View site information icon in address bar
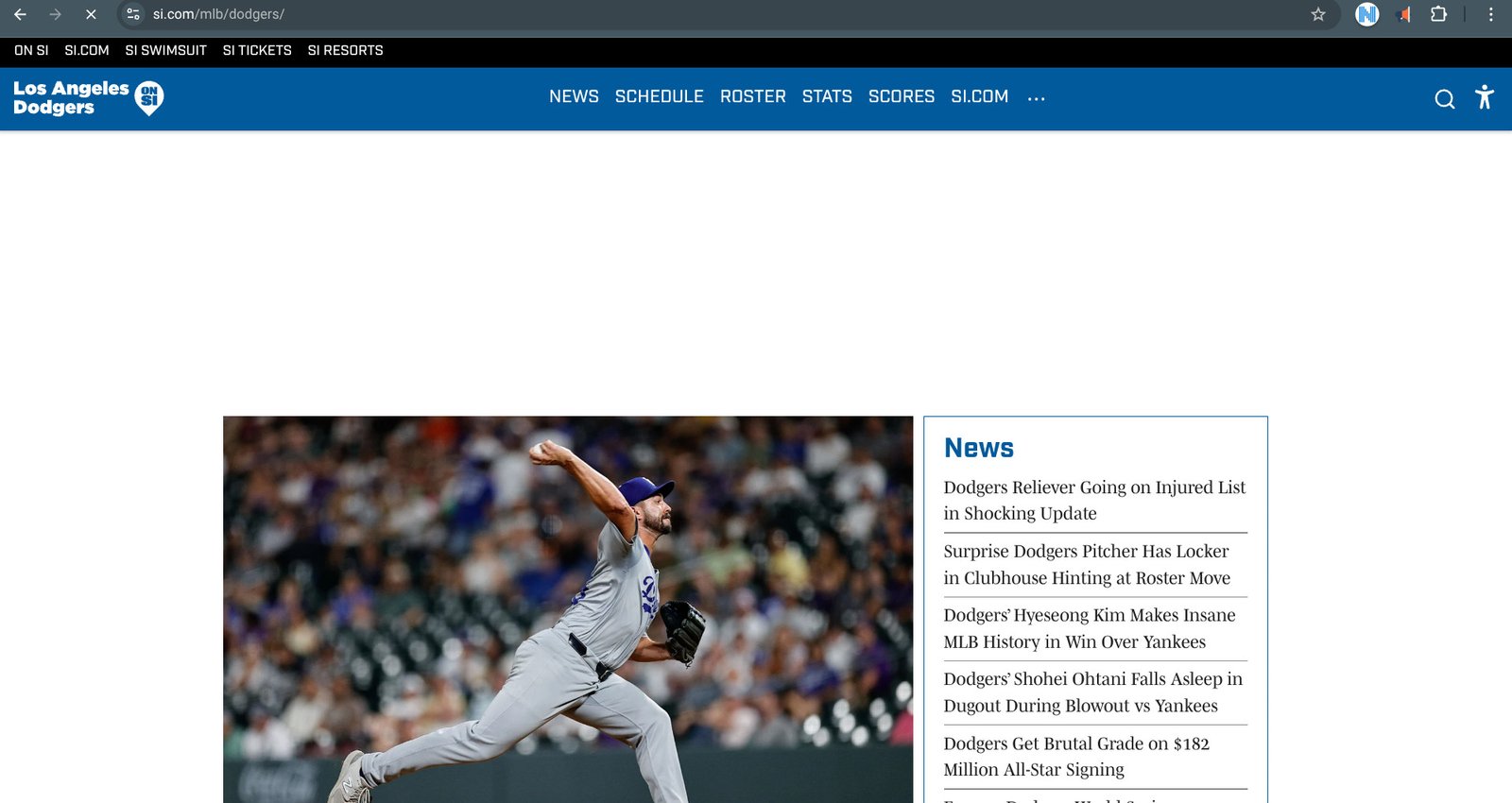The image size is (1512, 803). point(133,14)
